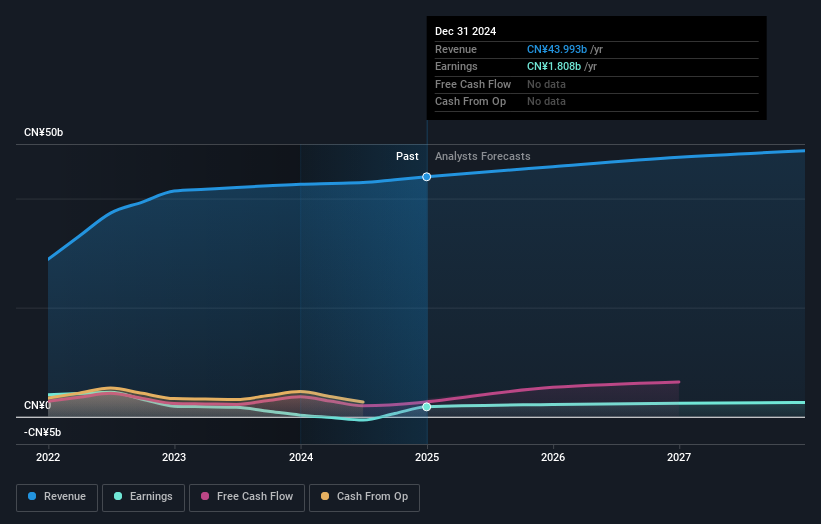Click the tooltip Cash From Op row label

click(470, 102)
